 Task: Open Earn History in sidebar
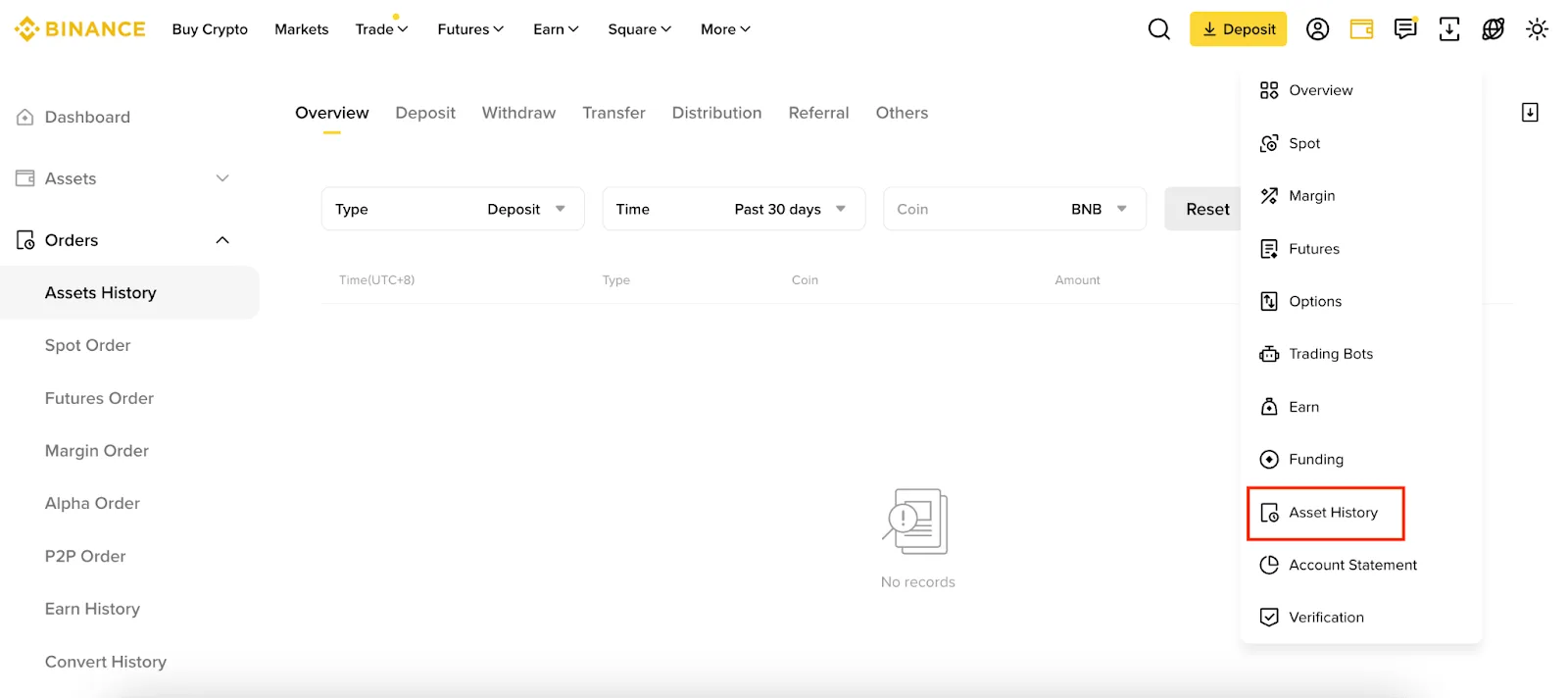[92, 609]
